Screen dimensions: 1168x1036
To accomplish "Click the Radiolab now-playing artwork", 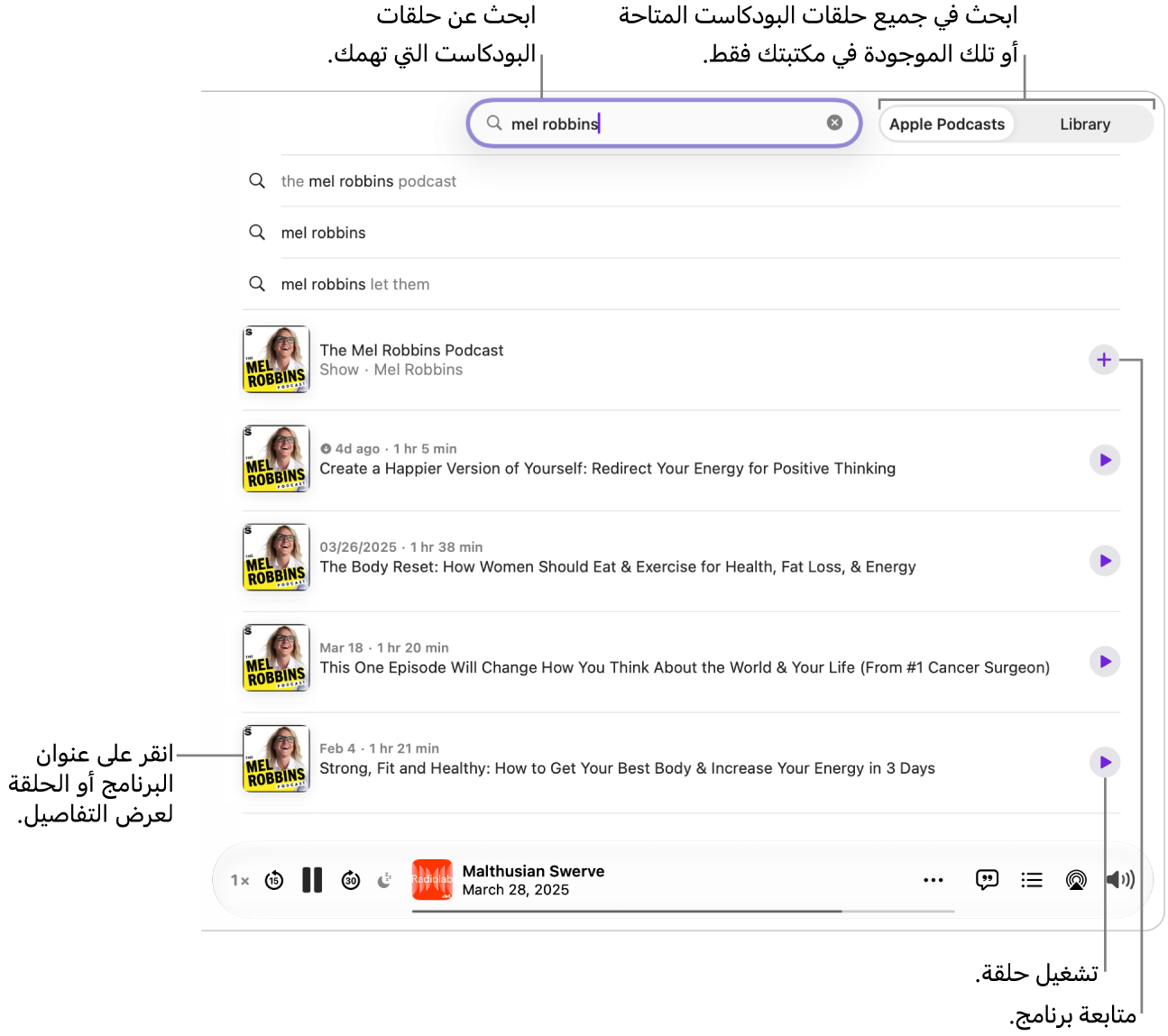I will [x=432, y=879].
